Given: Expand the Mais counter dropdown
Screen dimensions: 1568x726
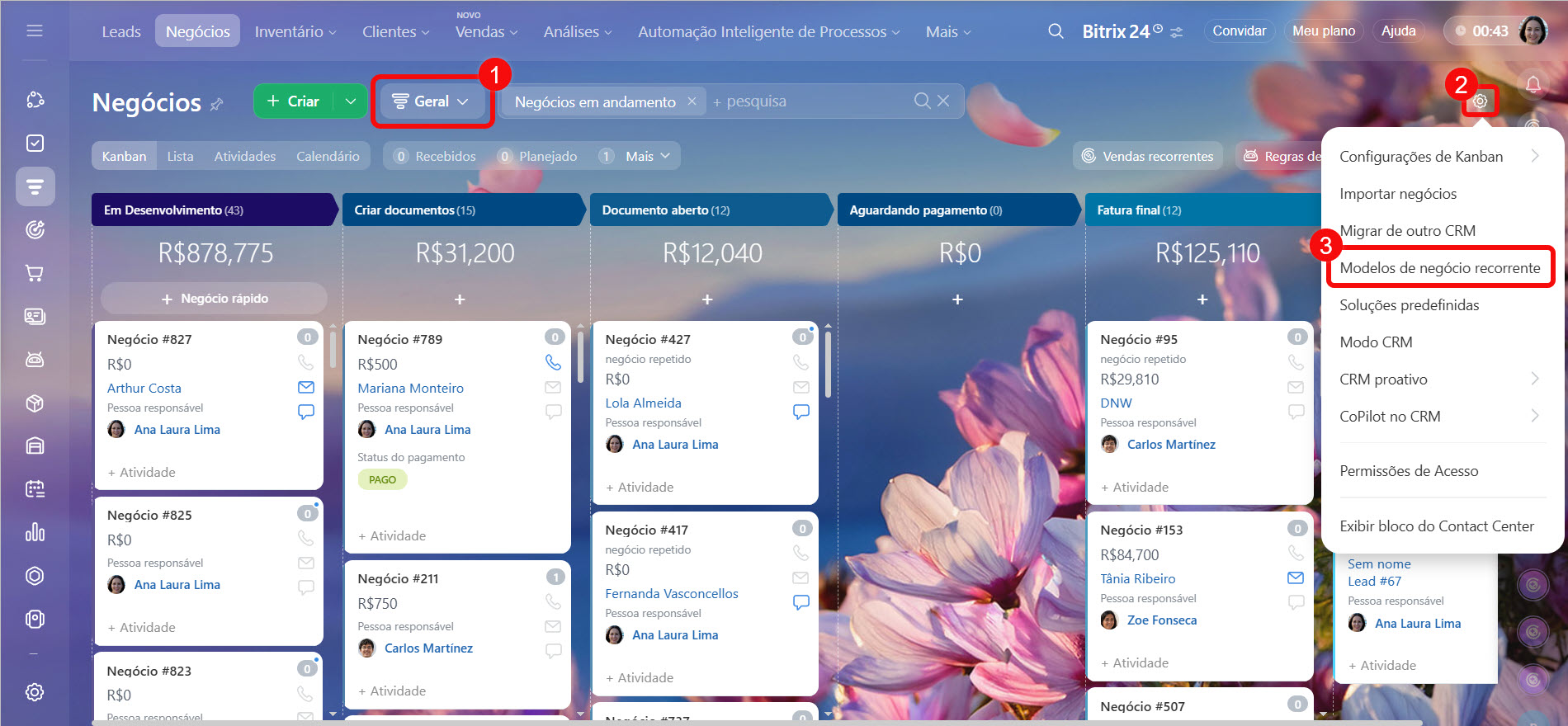Looking at the screenshot, I should 648,156.
